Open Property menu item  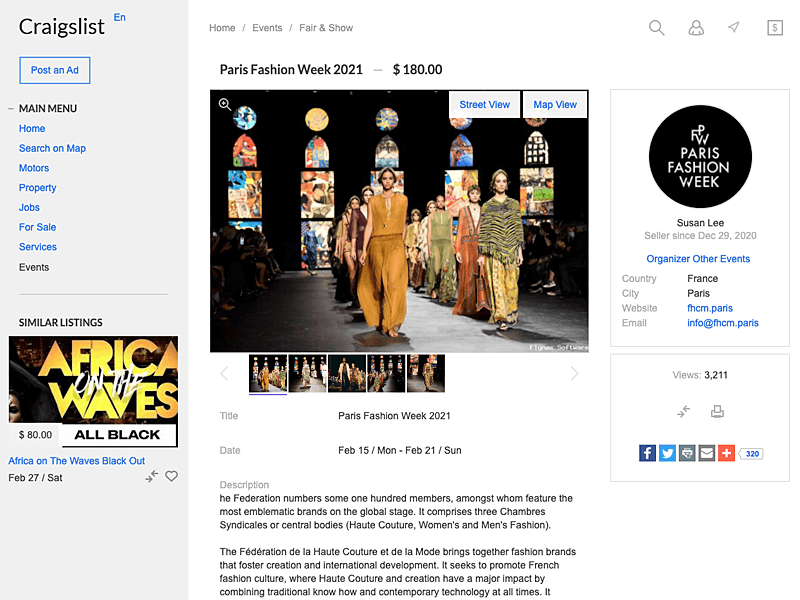click(38, 188)
